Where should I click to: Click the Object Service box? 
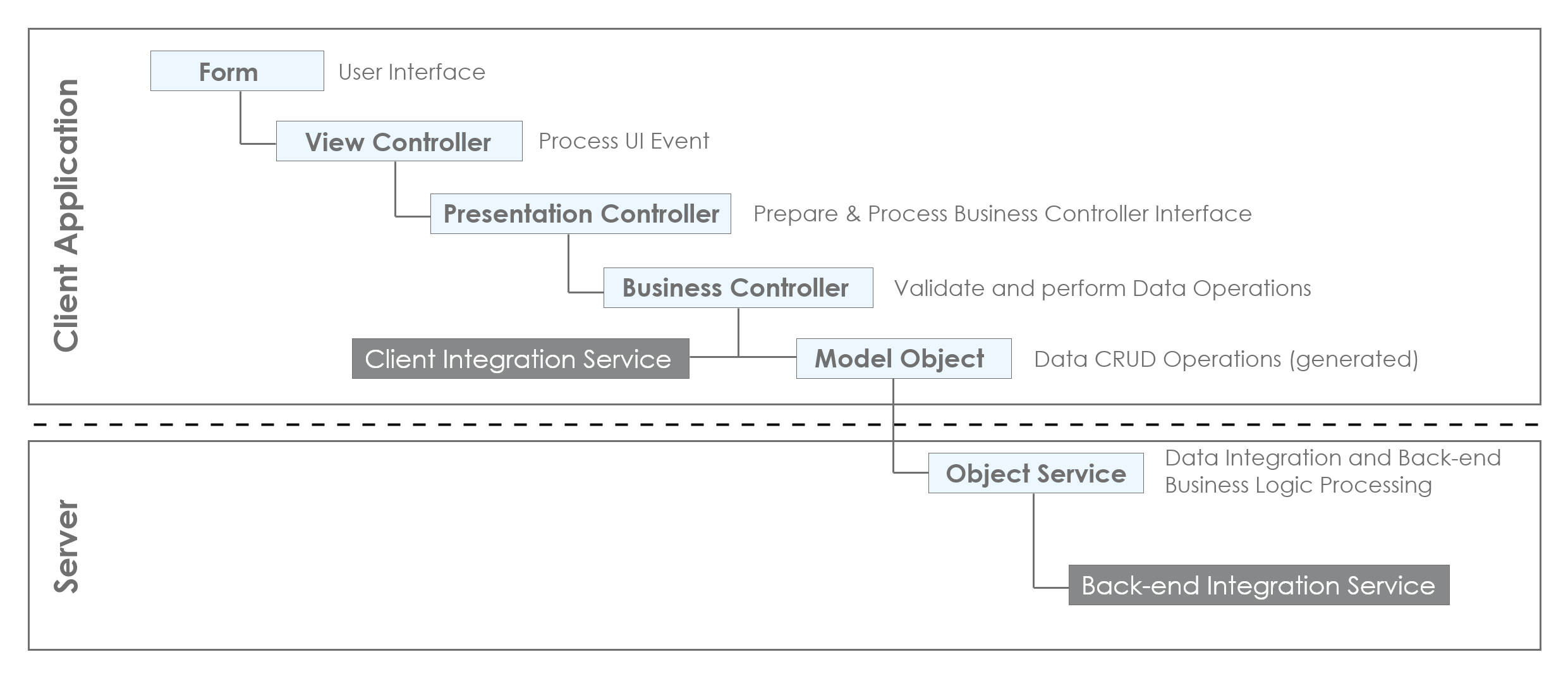tap(1036, 473)
